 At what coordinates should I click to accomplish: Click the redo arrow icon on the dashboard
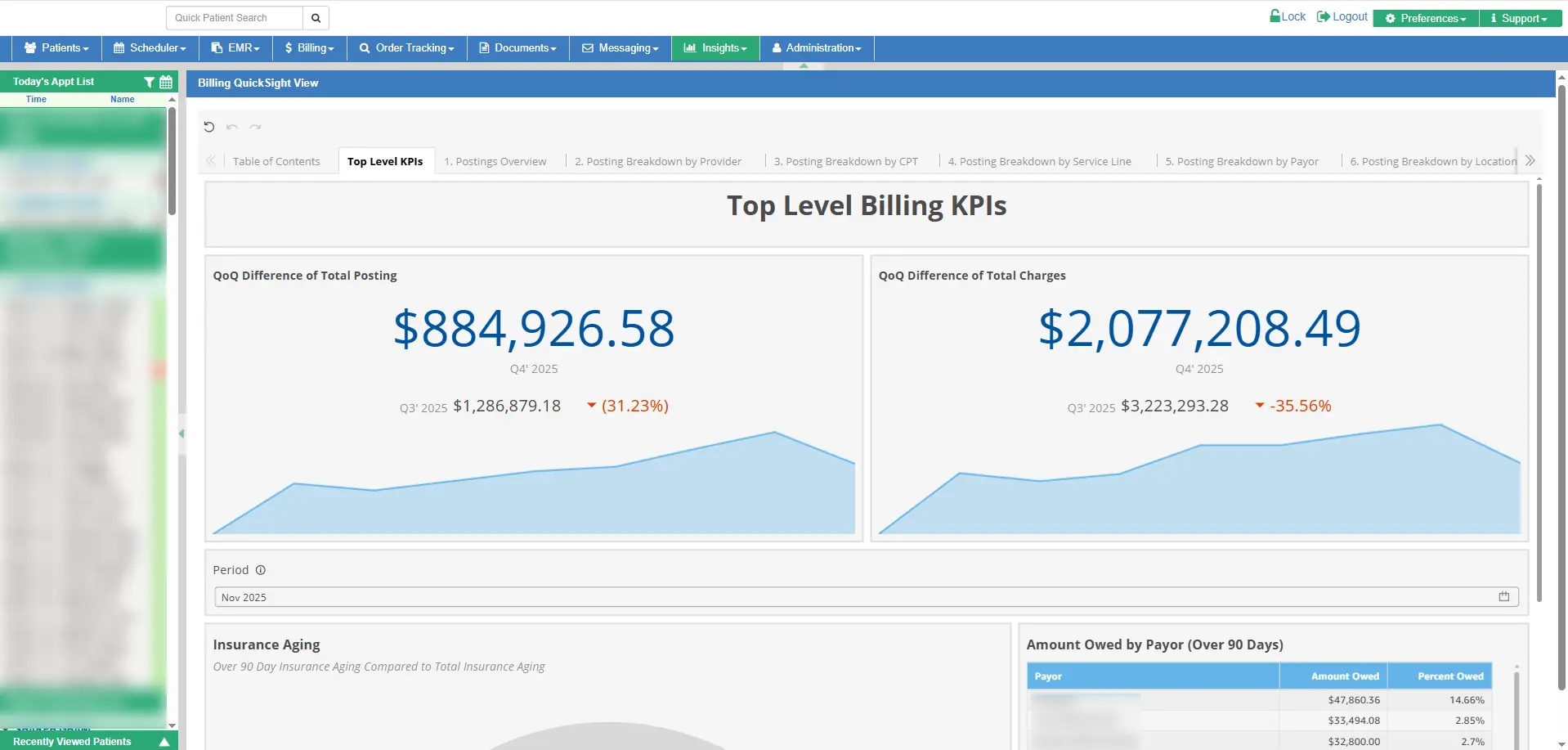pos(255,128)
